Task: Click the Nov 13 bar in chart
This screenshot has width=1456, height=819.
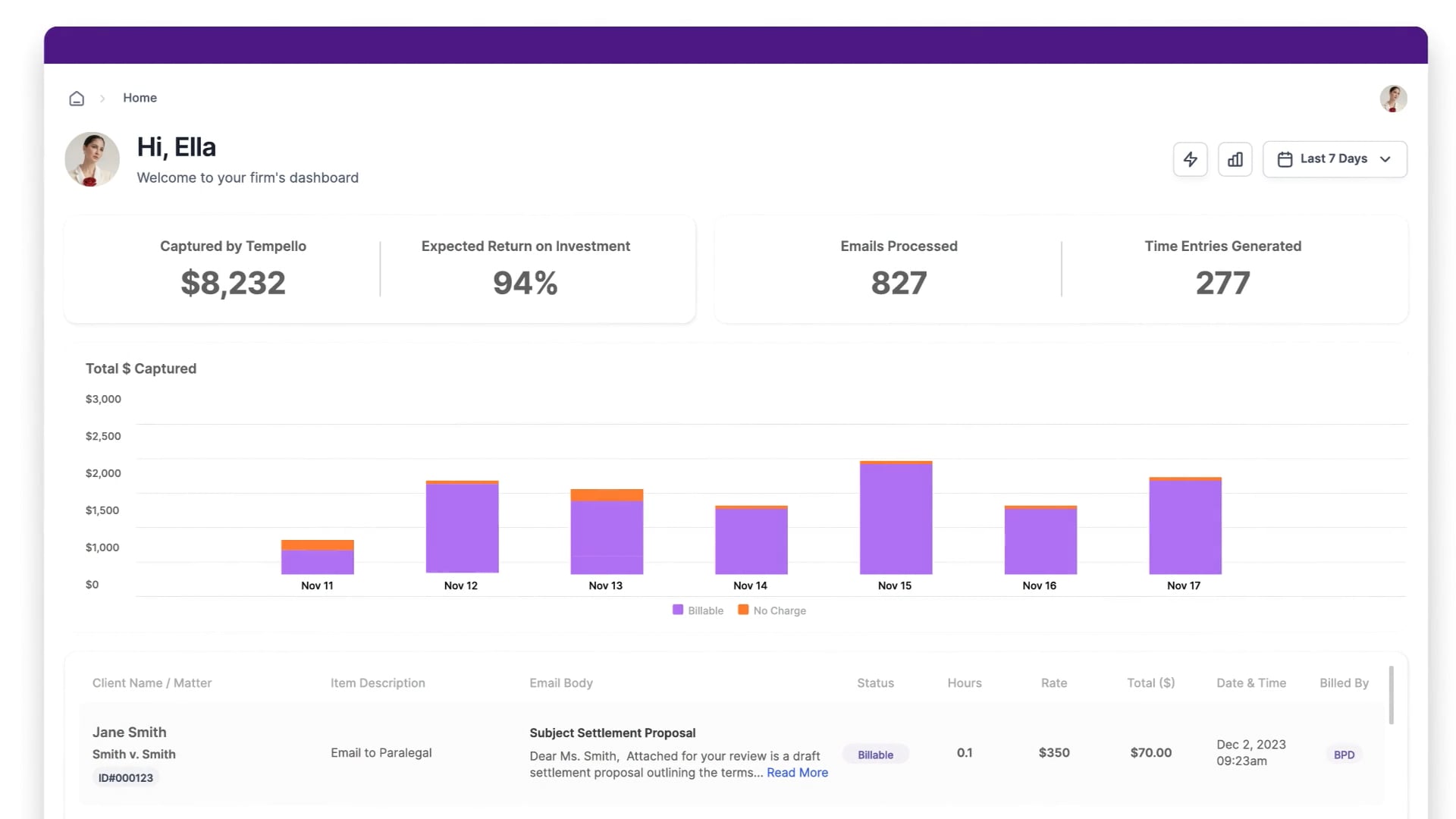Action: click(607, 532)
